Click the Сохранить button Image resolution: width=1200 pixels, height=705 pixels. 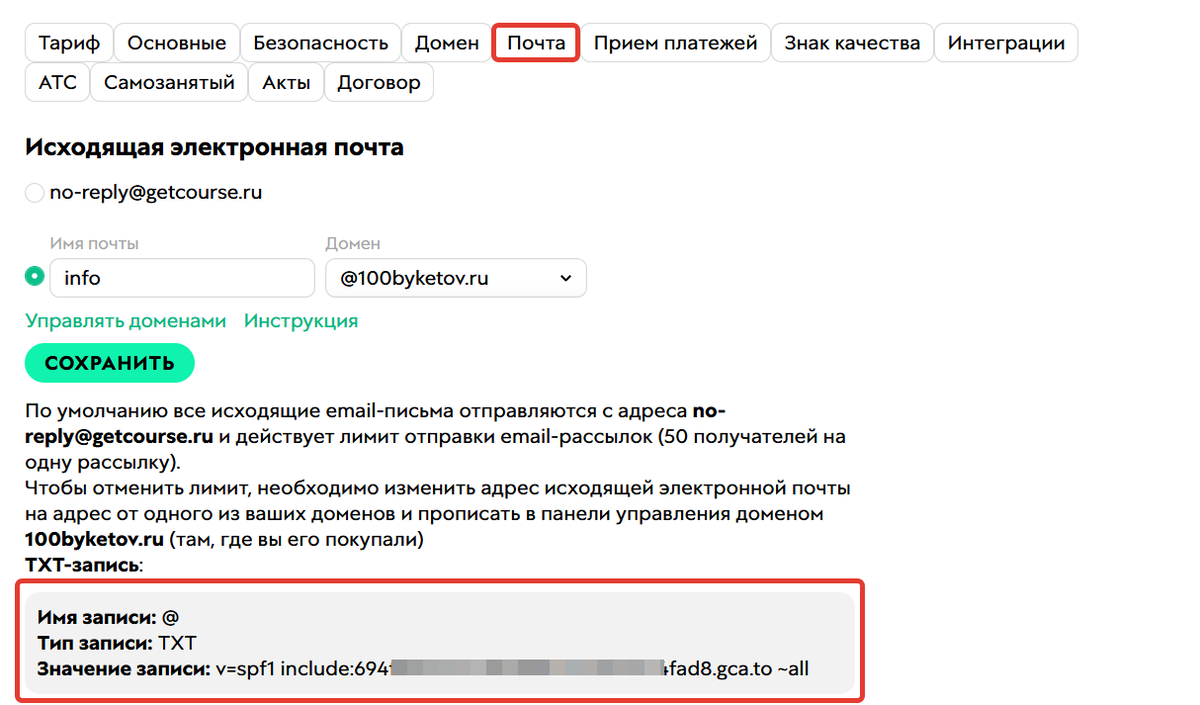(x=110, y=363)
